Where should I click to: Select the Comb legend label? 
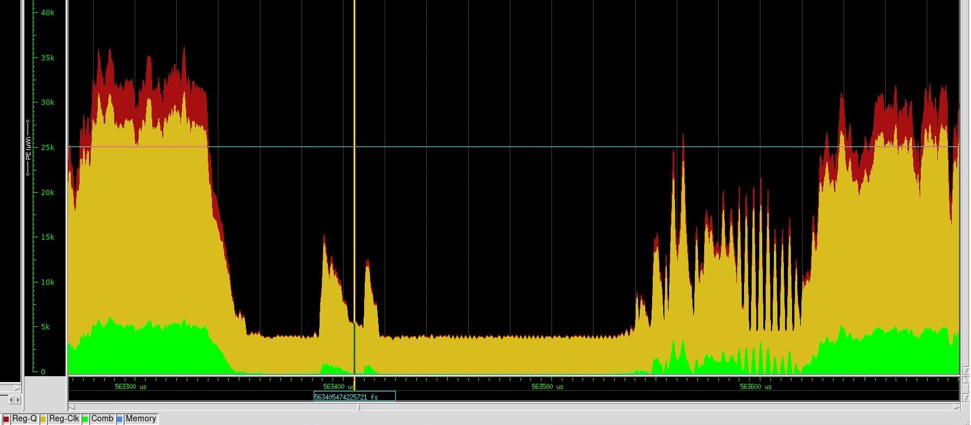[x=102, y=419]
